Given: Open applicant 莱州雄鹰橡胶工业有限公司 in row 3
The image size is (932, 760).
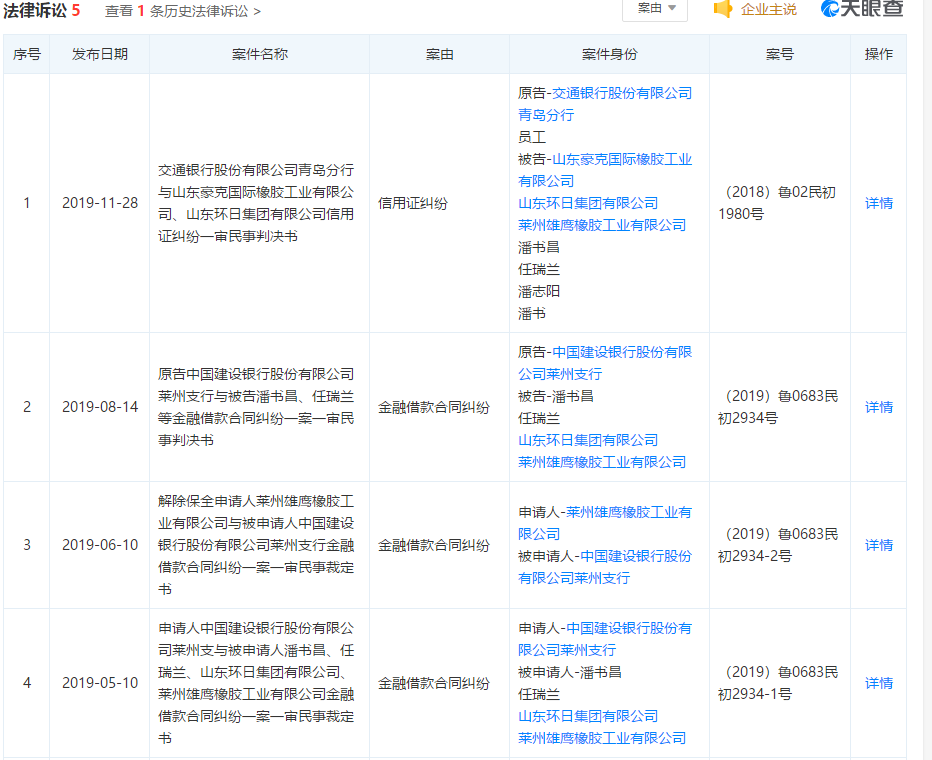Looking at the screenshot, I should tap(605, 523).
